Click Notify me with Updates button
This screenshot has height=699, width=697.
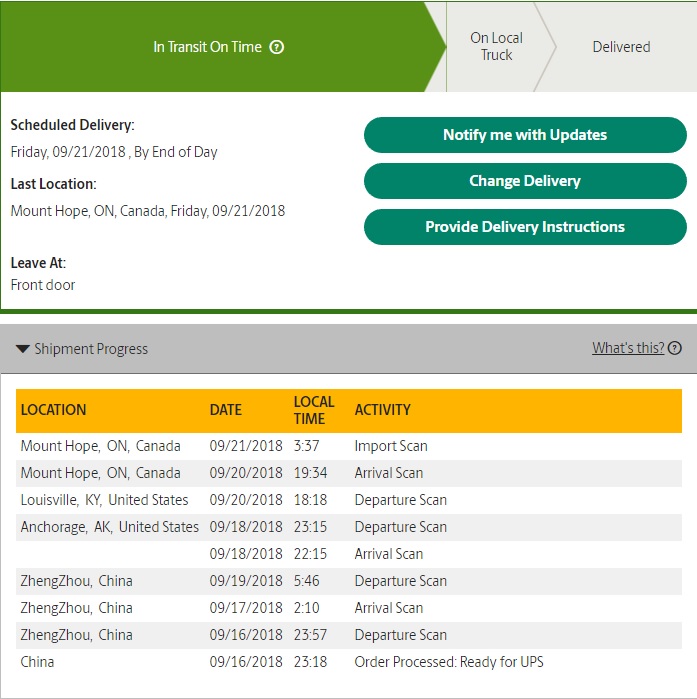[525, 135]
